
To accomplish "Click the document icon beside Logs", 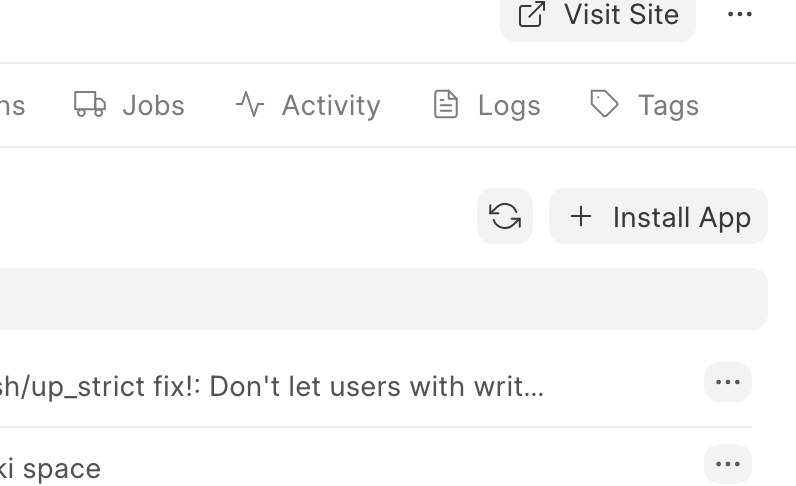I will 446,104.
